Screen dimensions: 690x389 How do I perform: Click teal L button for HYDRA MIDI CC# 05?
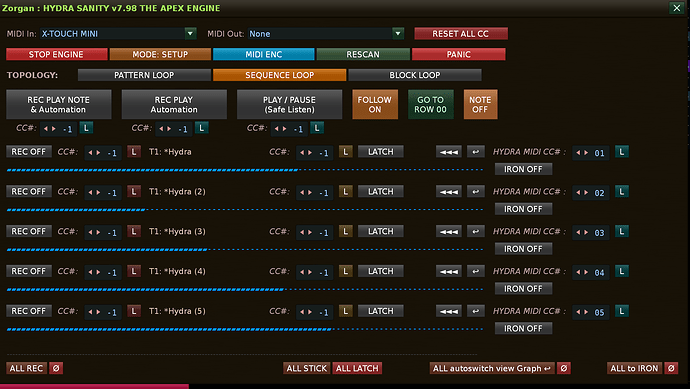[621, 311]
